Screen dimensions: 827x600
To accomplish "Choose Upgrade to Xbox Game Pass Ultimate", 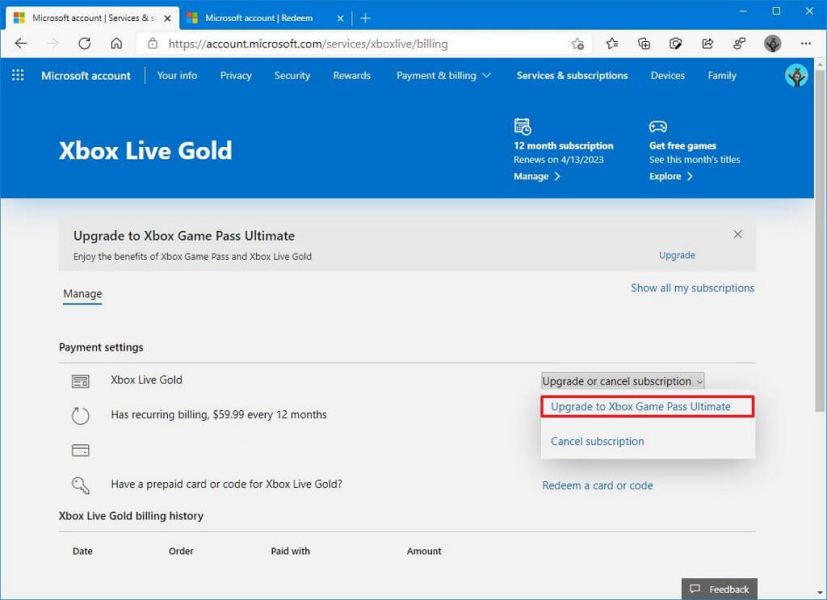I will coord(647,407).
